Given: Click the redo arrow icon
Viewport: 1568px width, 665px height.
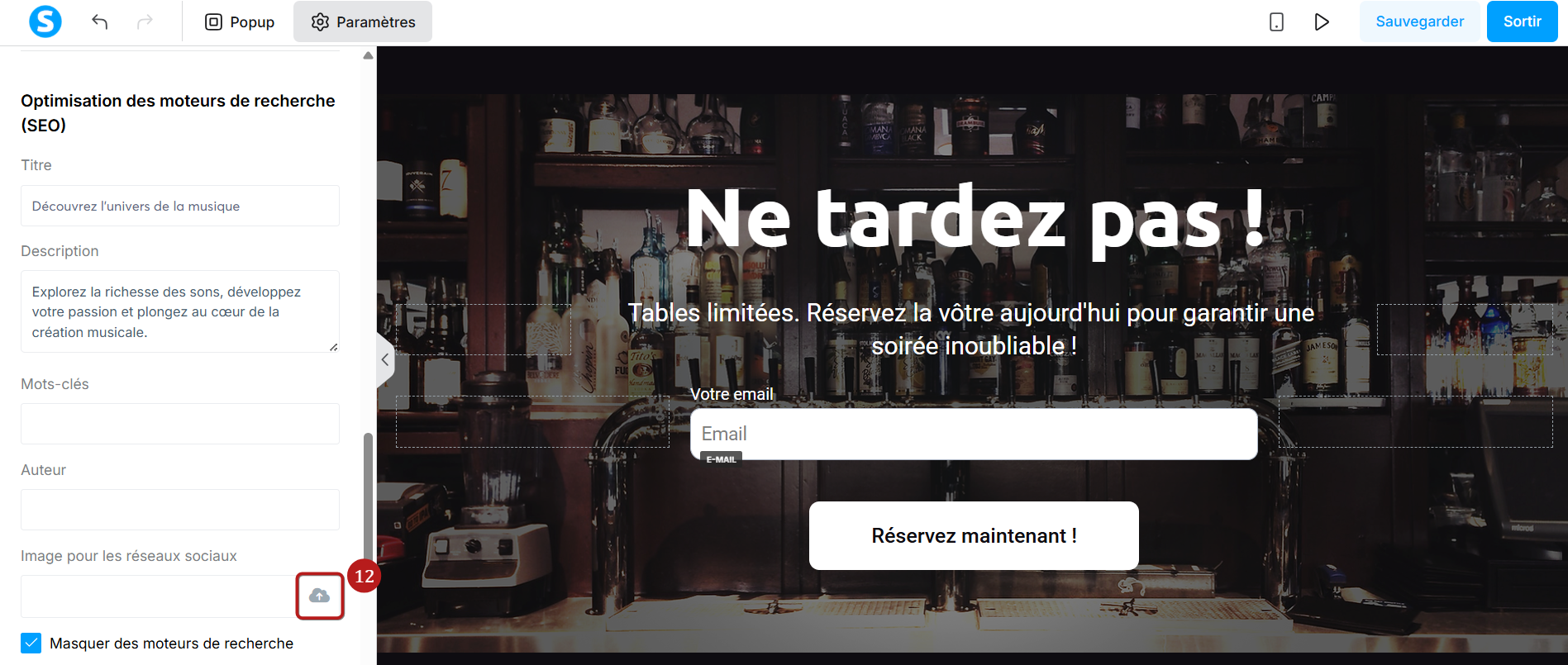Looking at the screenshot, I should pos(145,21).
